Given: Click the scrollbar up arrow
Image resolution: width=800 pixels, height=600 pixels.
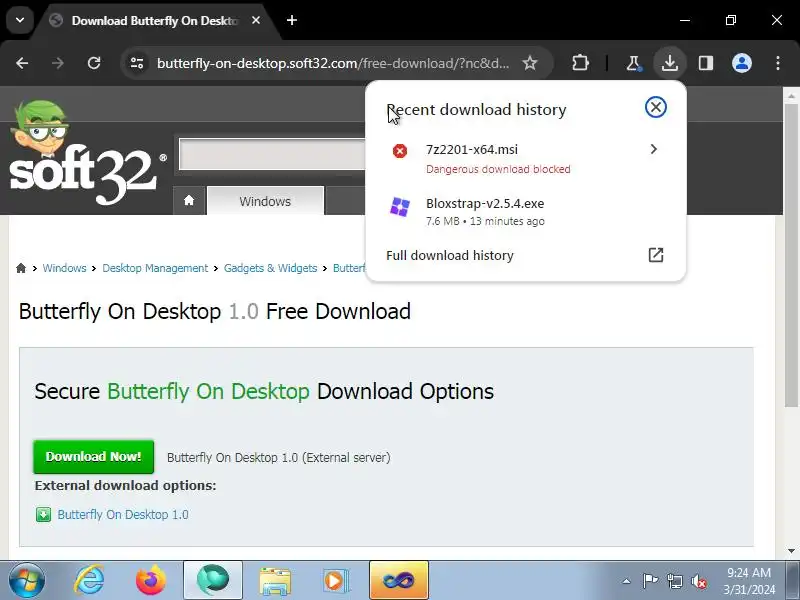Looking at the screenshot, I should (x=791, y=95).
